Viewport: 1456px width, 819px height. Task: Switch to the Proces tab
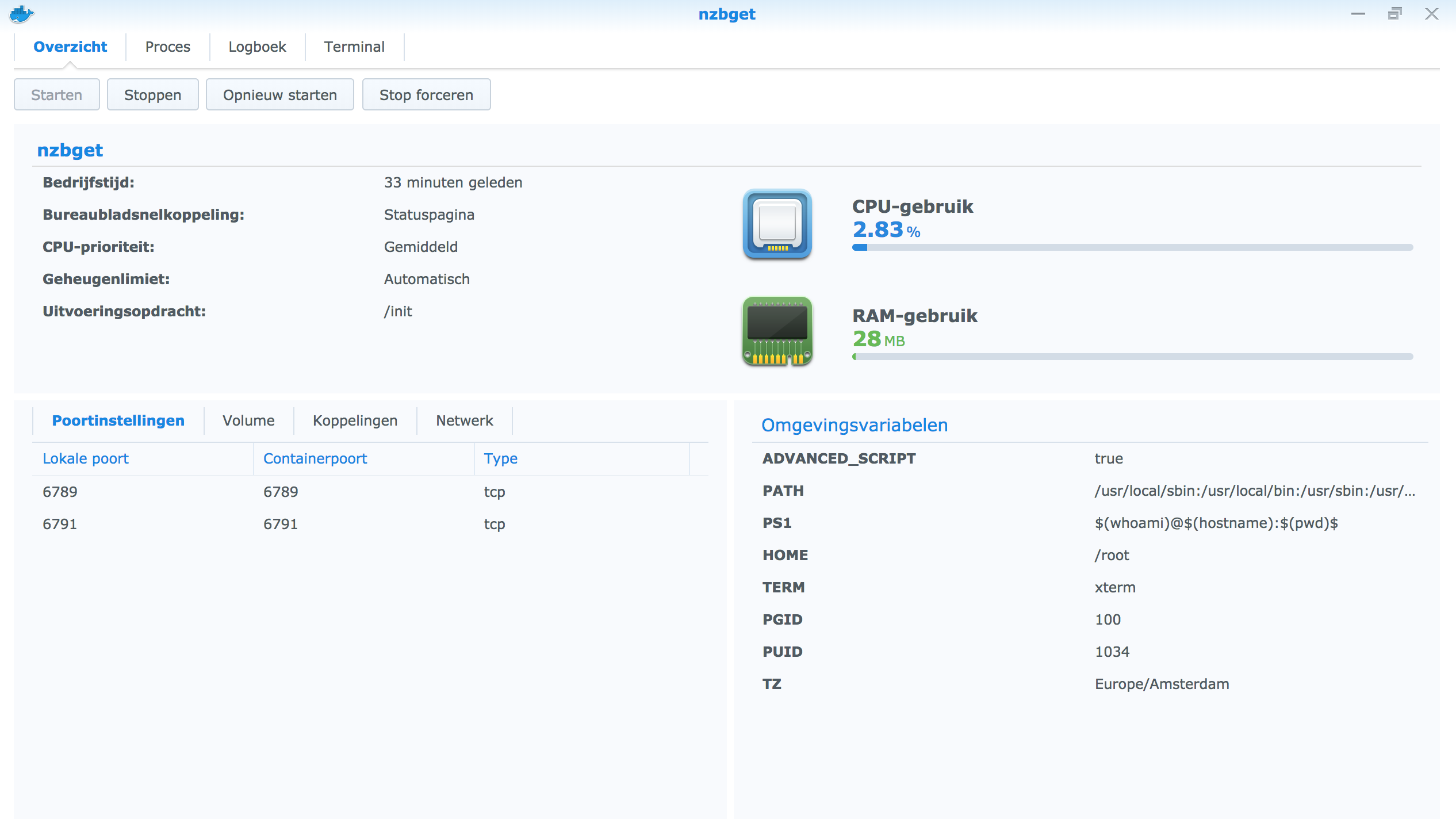167,47
